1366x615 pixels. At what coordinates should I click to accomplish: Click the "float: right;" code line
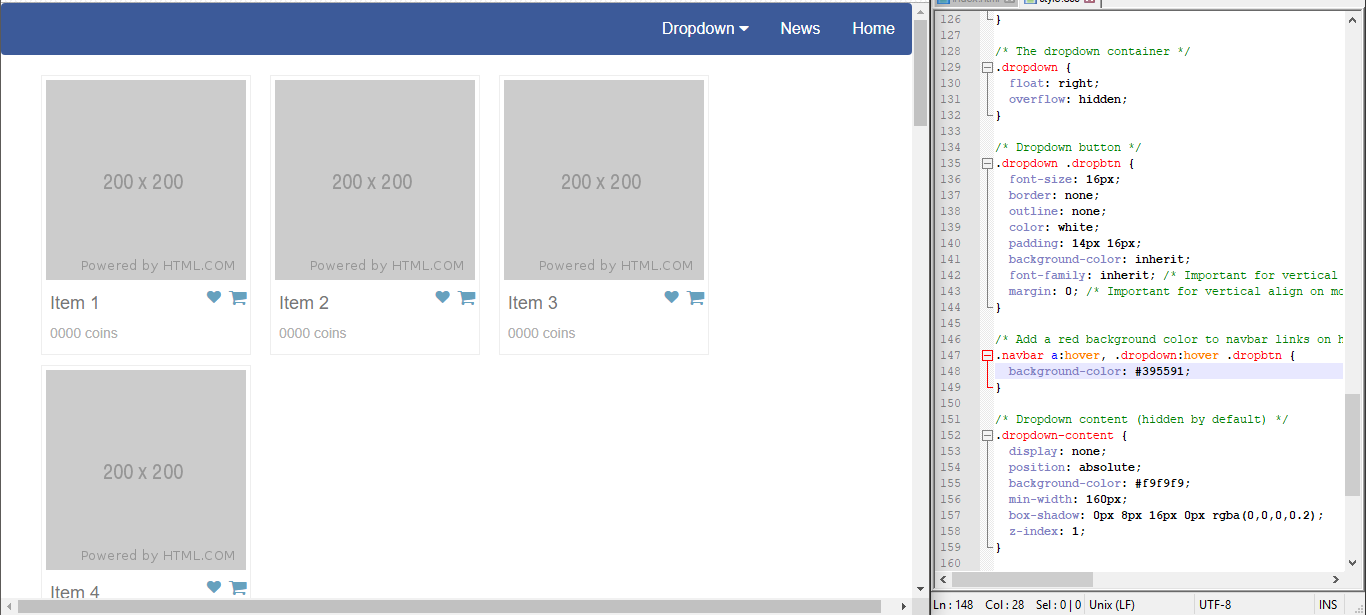[x=1054, y=83]
